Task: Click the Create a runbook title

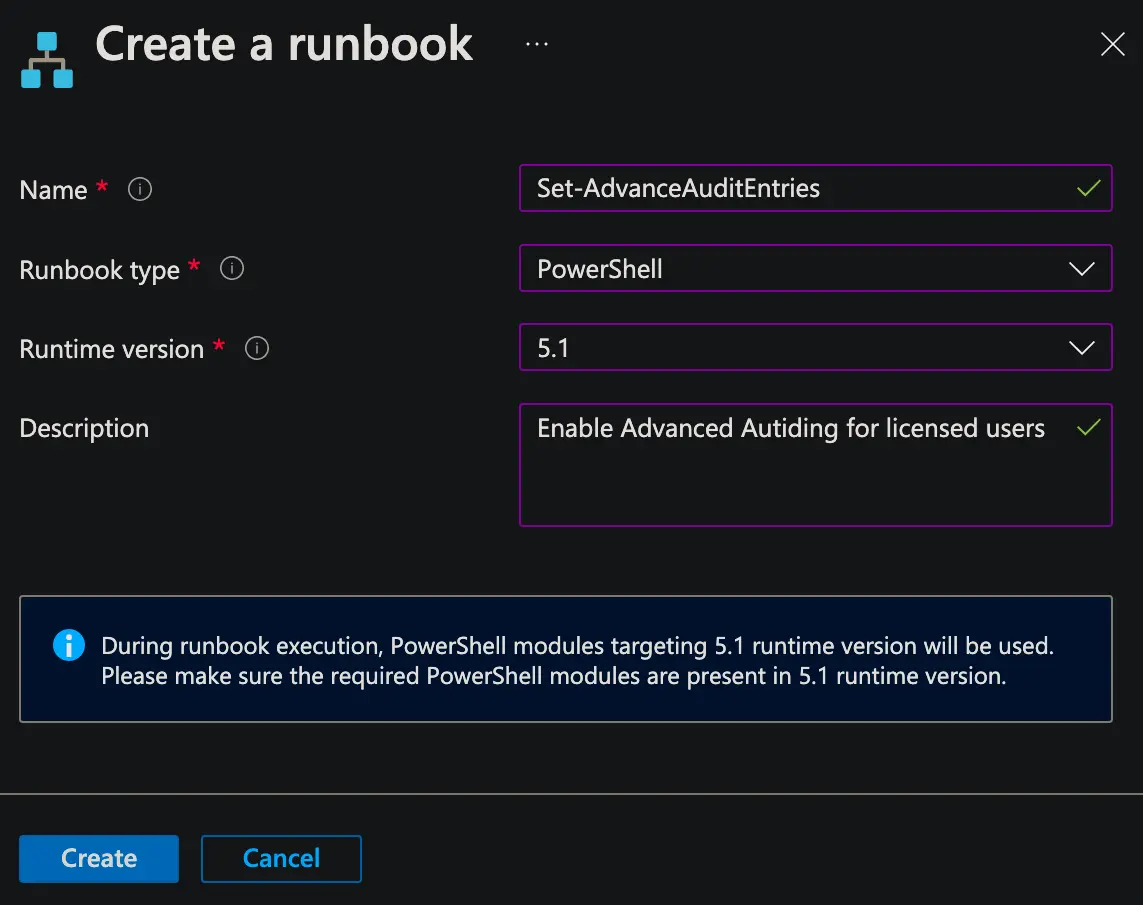Action: click(284, 44)
